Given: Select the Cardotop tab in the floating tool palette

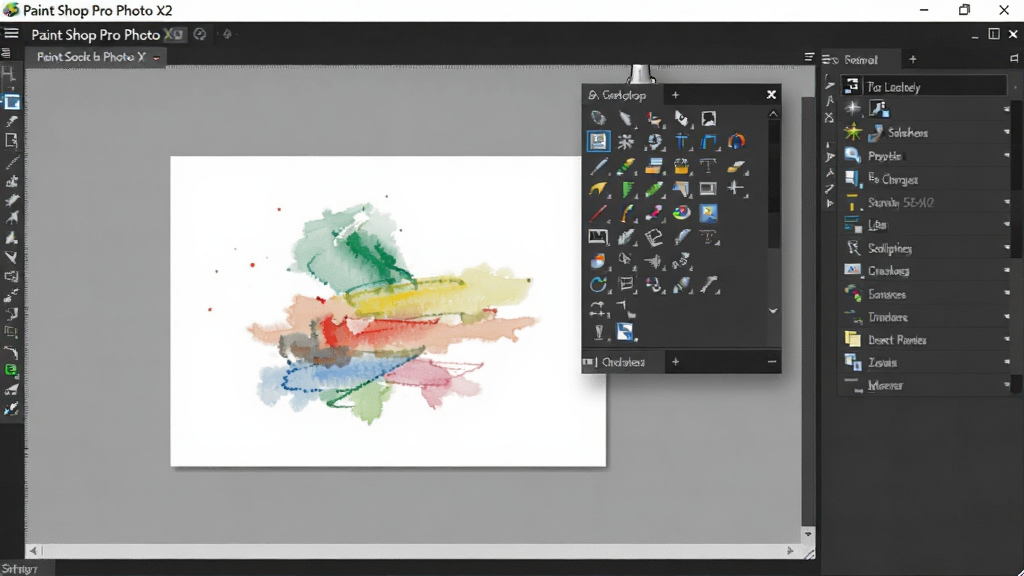Looking at the screenshot, I should tap(624, 95).
